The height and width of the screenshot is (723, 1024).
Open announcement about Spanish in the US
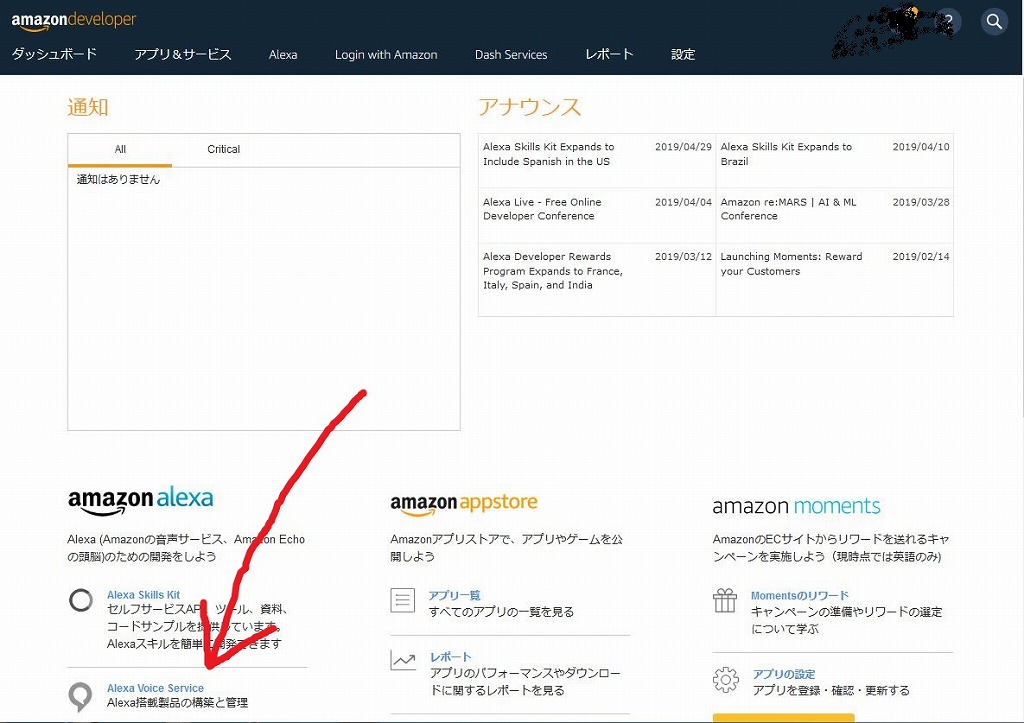pyautogui.click(x=549, y=154)
